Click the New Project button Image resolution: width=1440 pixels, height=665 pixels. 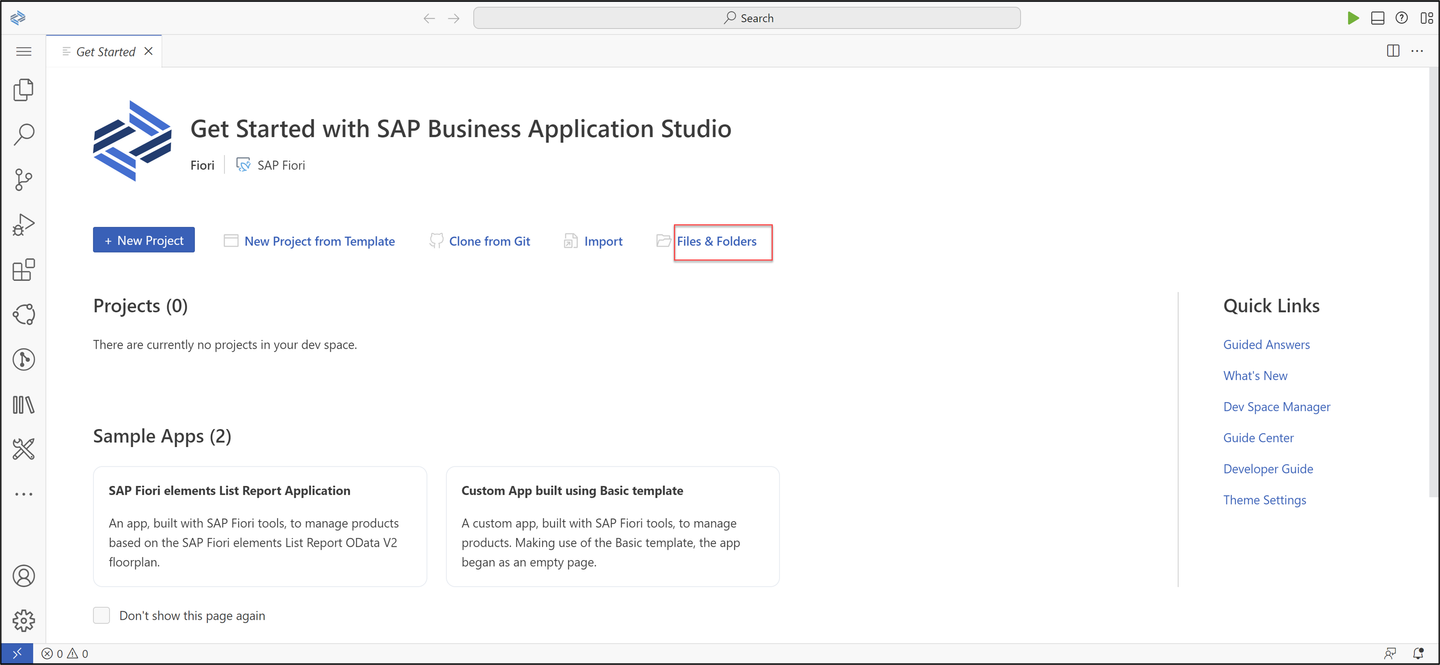(x=144, y=240)
